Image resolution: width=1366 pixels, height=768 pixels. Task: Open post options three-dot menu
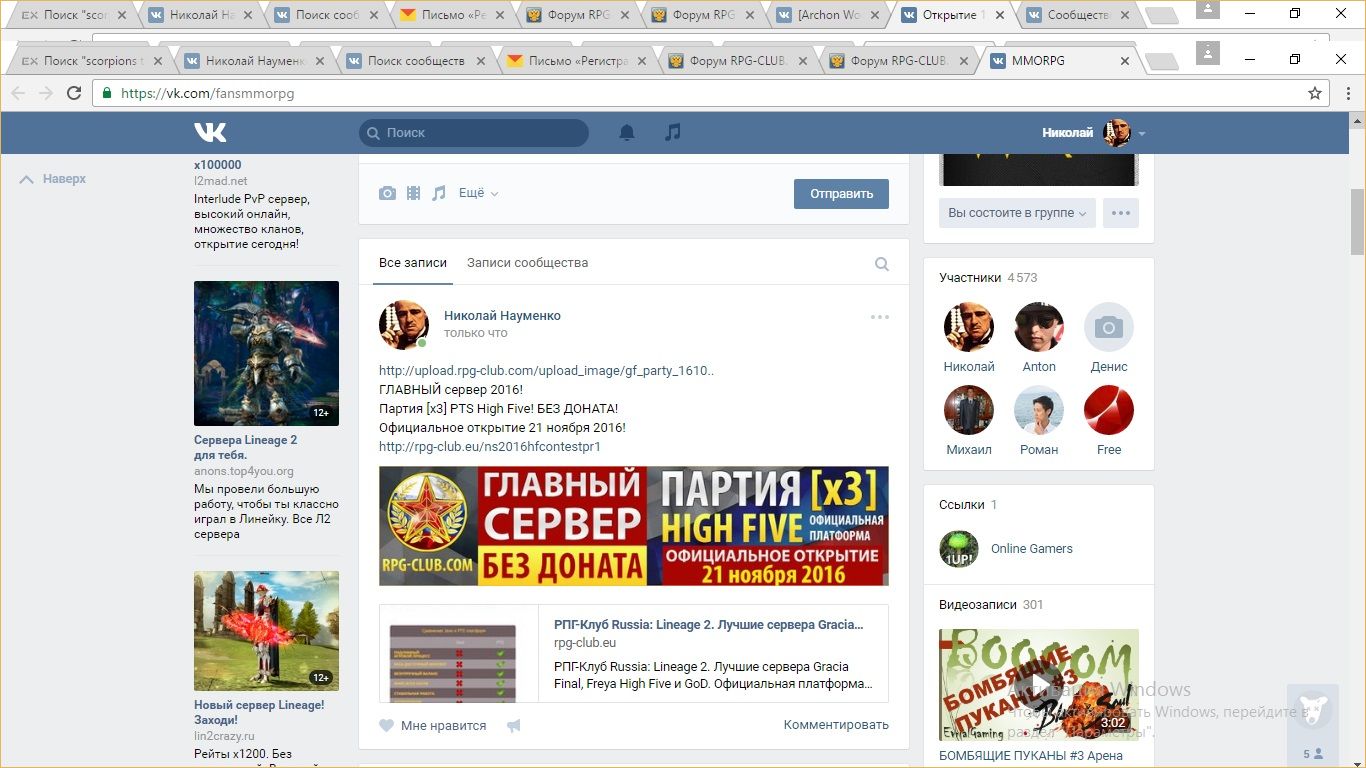[x=879, y=317]
